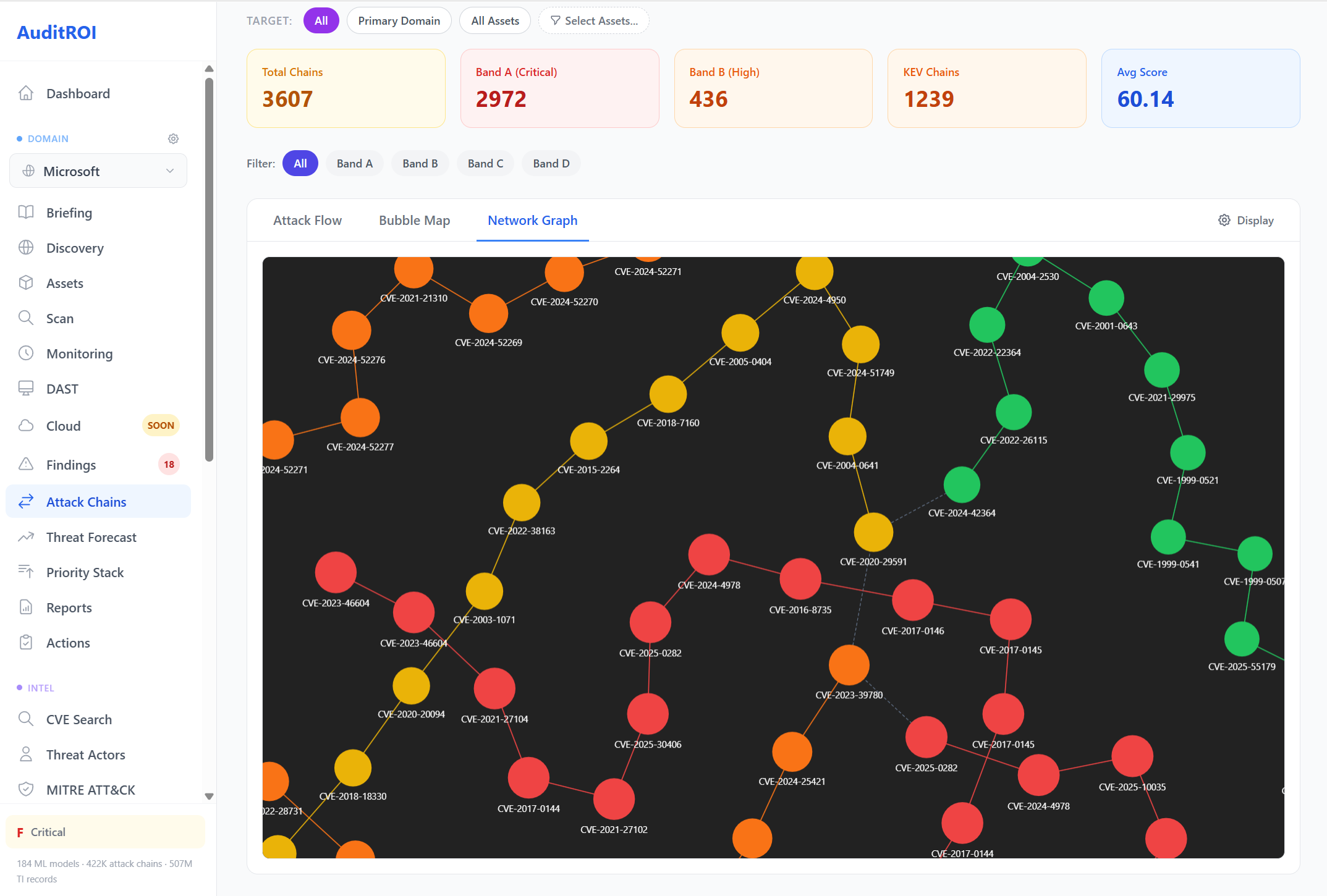Open the Display options menu
The width and height of the screenshot is (1327, 896).
pos(1246,220)
